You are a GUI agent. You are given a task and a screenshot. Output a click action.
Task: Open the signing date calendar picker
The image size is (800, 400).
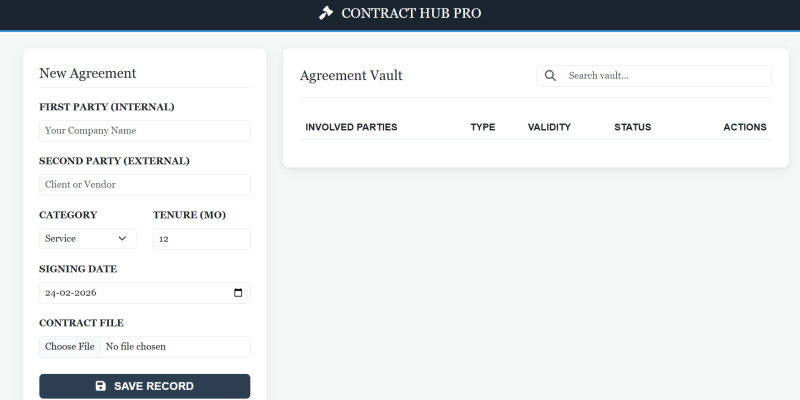point(238,293)
